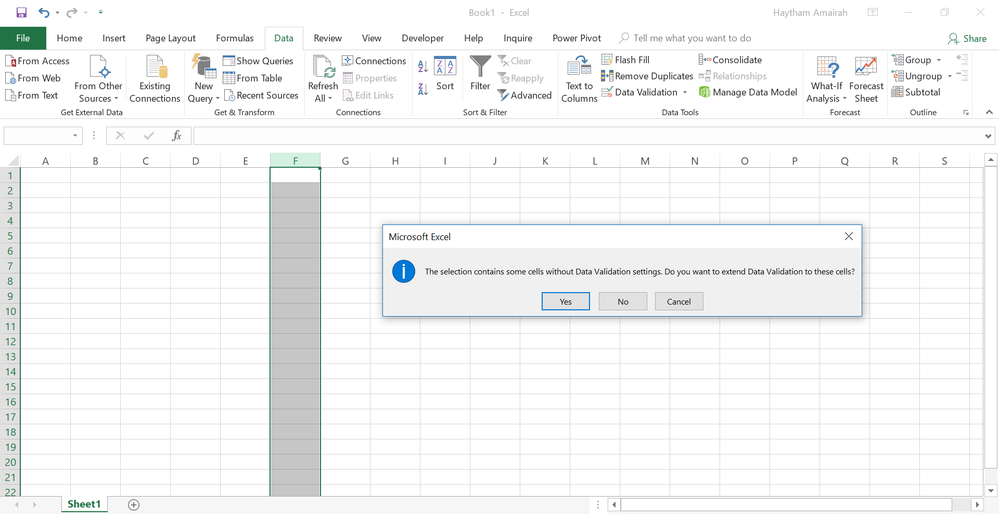Expand Data Validation dropdown arrow
The height and width of the screenshot is (514, 999).
tap(685, 92)
